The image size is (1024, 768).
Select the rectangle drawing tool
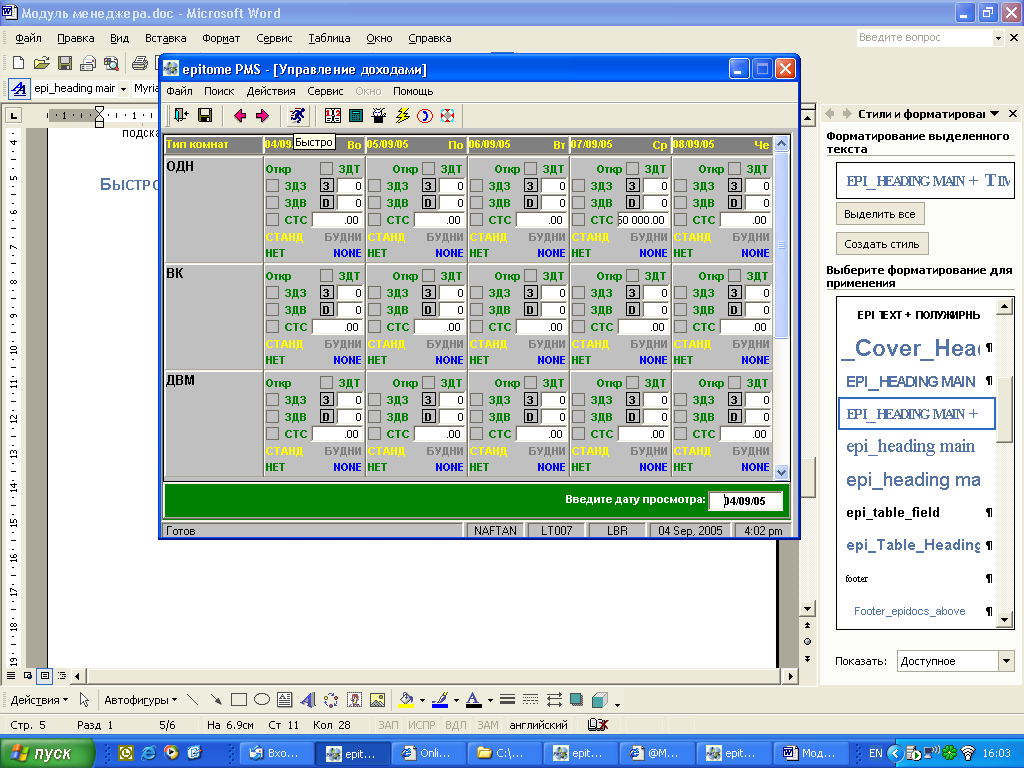pyautogui.click(x=238, y=699)
